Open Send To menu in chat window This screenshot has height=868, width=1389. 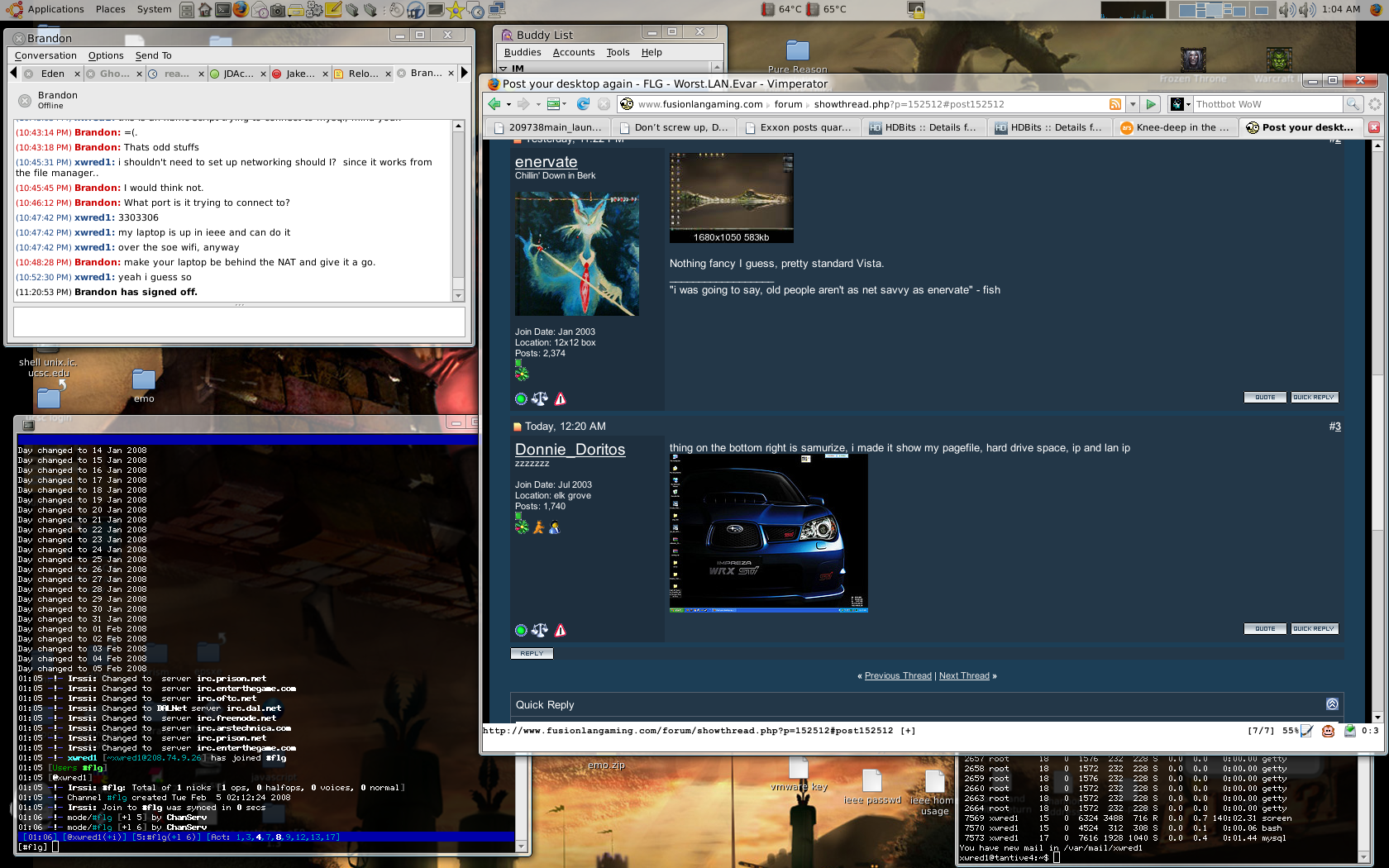[154, 55]
